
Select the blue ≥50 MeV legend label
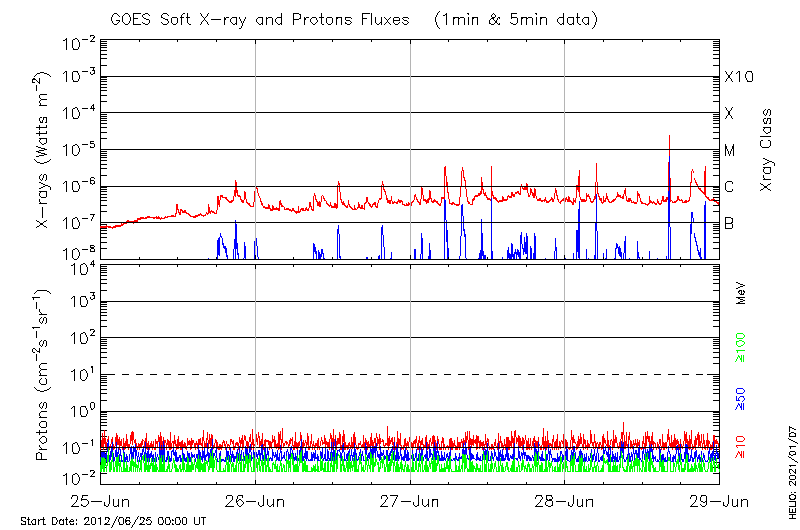pos(741,398)
